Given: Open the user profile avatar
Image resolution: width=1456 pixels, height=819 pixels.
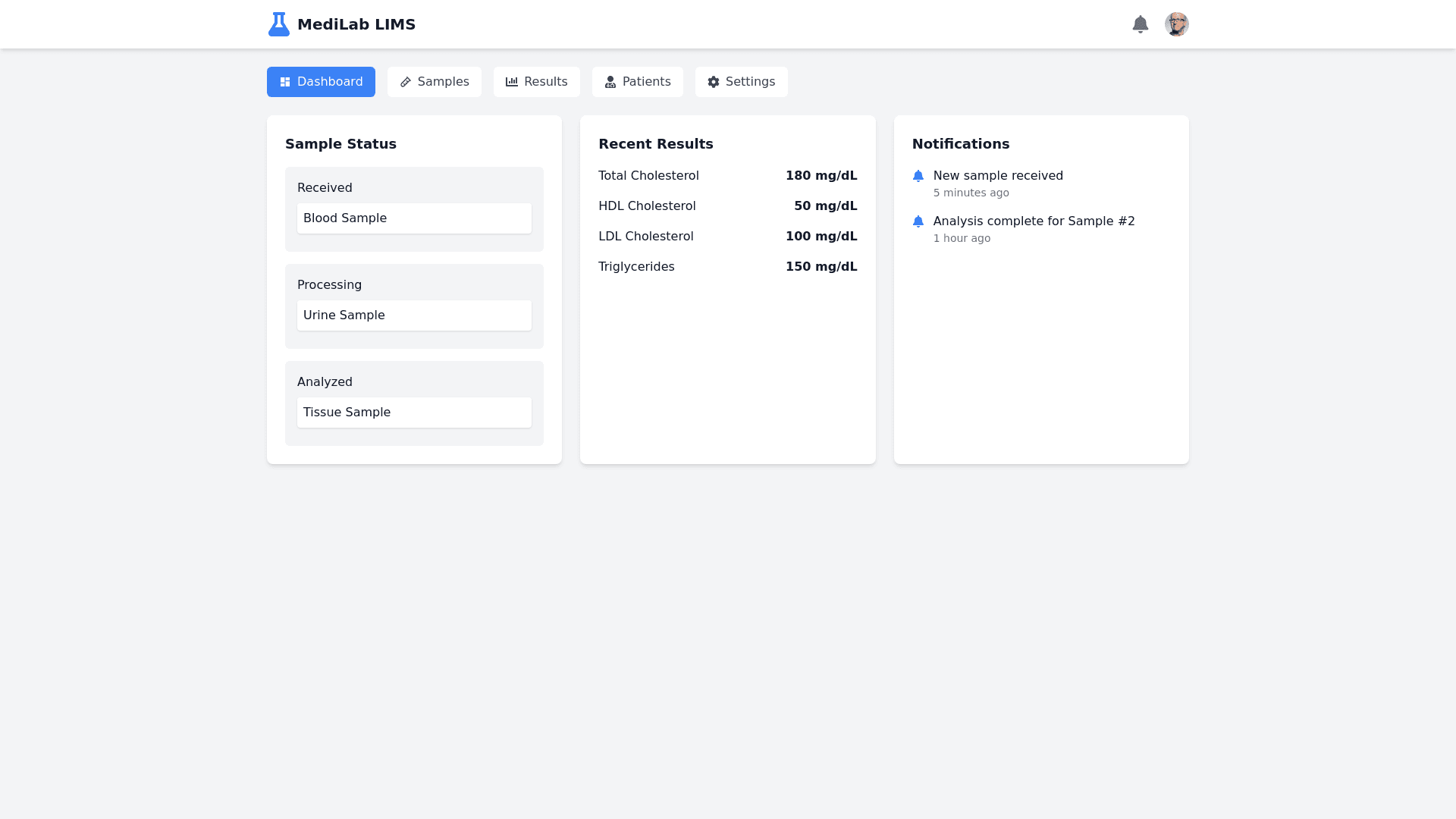Looking at the screenshot, I should [1176, 24].
